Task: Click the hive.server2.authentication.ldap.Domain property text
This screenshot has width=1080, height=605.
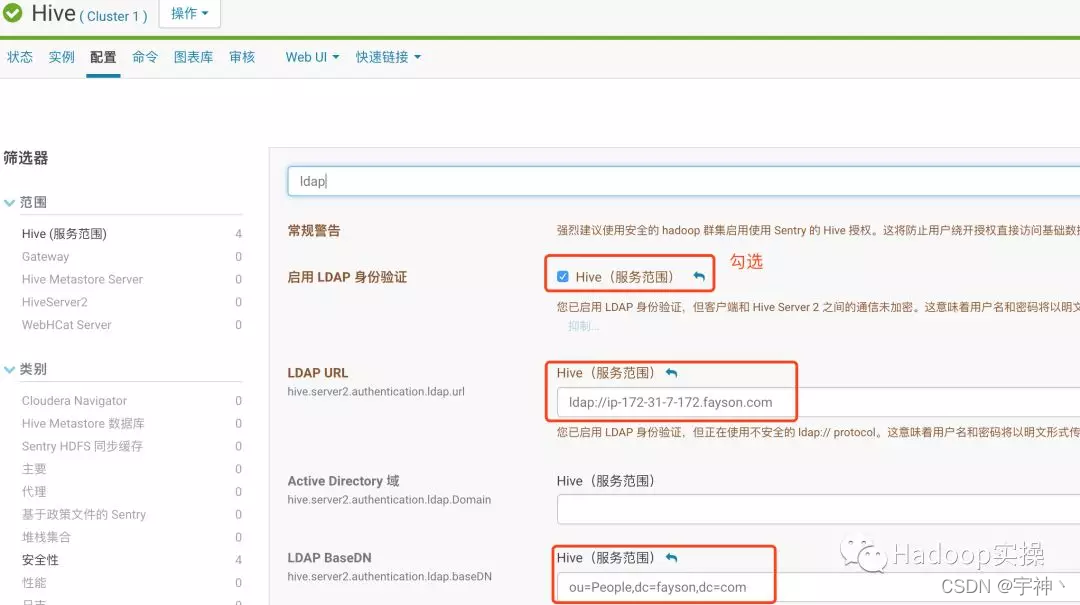Action: [x=389, y=500]
